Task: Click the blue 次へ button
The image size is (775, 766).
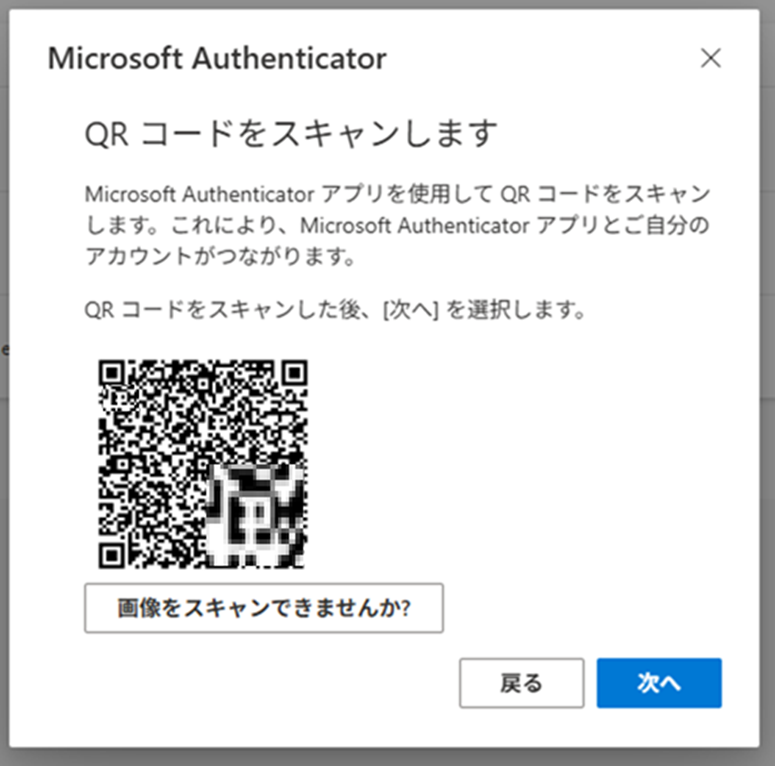Action: point(659,683)
